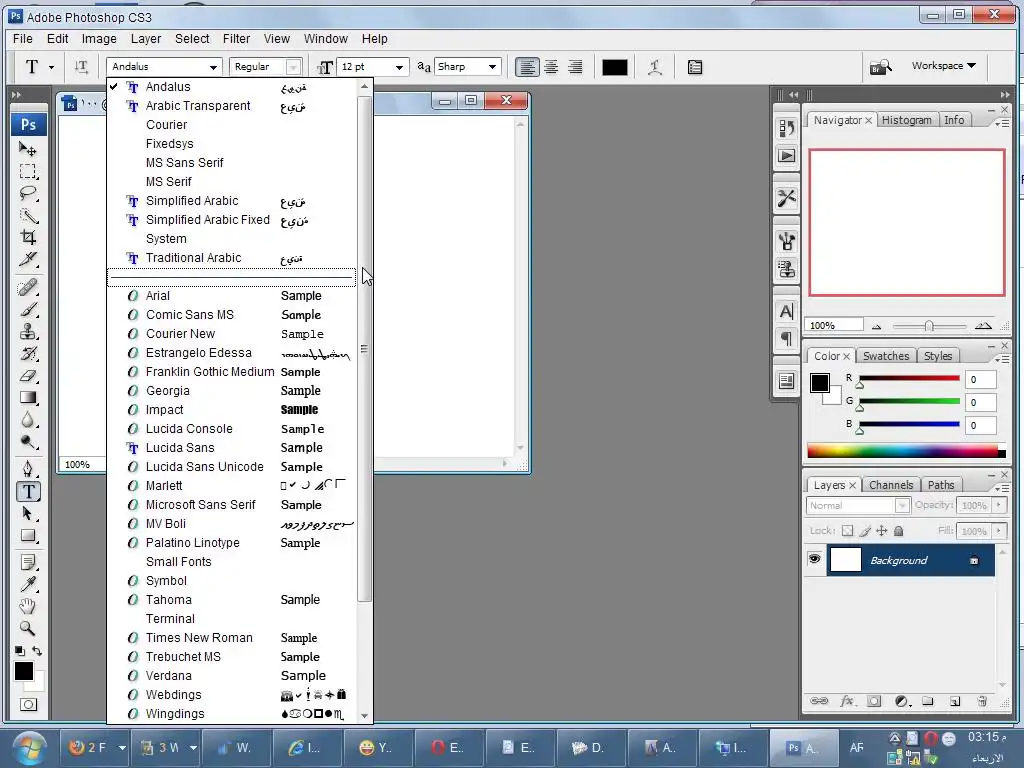Viewport: 1024px width, 768px height.
Task: Open the anti-aliasing Sharp dropdown
Action: [x=492, y=67]
